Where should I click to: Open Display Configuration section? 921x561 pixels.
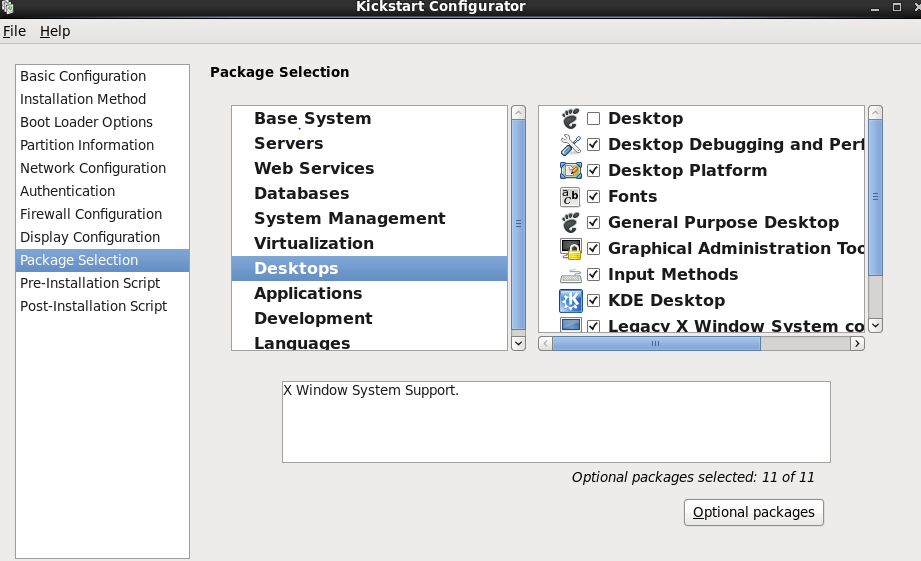click(x=102, y=237)
